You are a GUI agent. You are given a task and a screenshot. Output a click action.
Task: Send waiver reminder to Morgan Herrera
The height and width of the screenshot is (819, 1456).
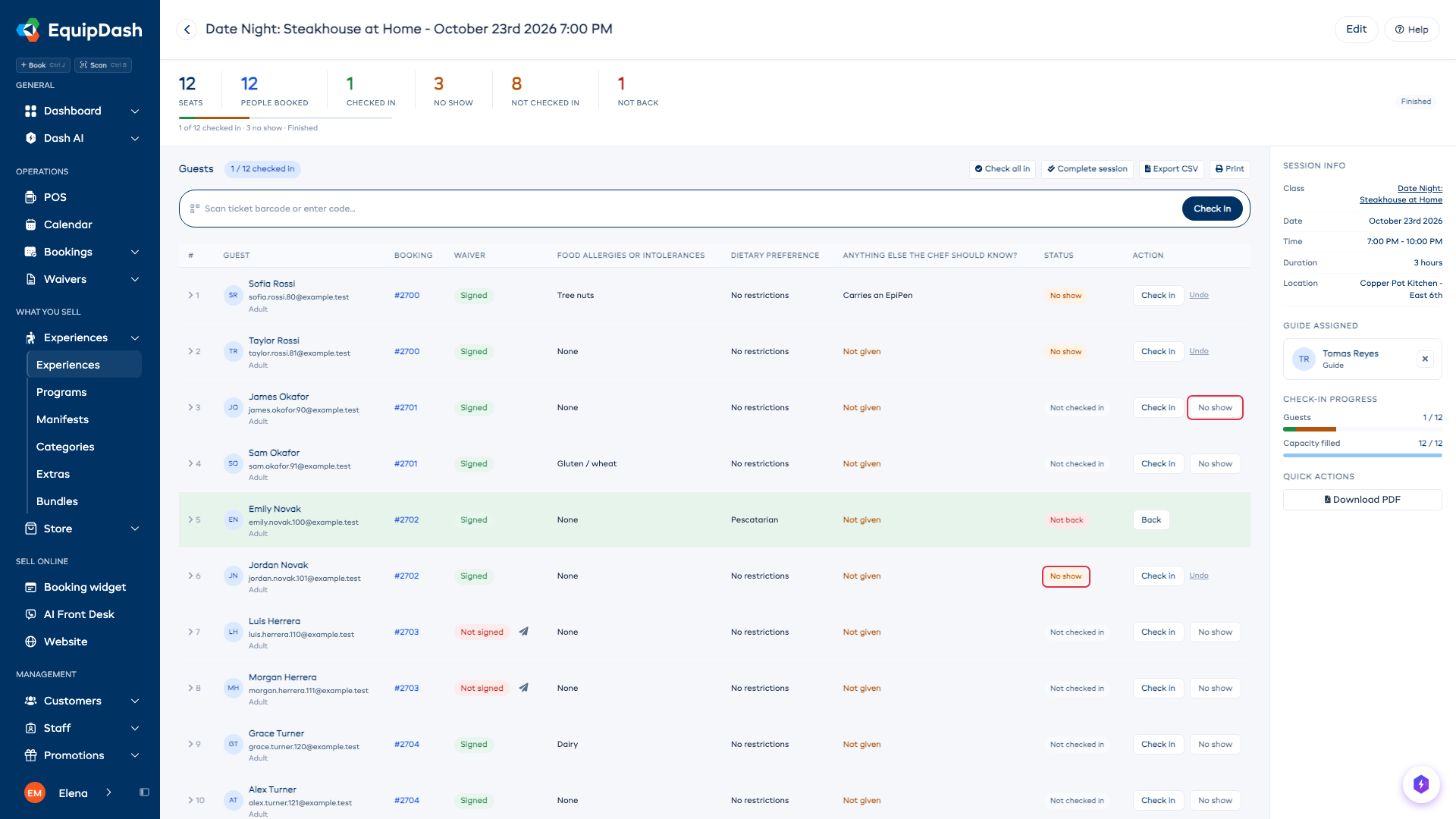pyautogui.click(x=523, y=688)
